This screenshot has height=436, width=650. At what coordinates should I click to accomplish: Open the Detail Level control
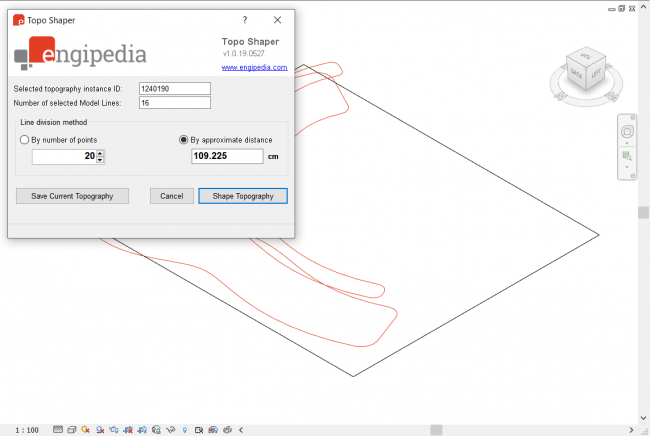tap(58, 429)
